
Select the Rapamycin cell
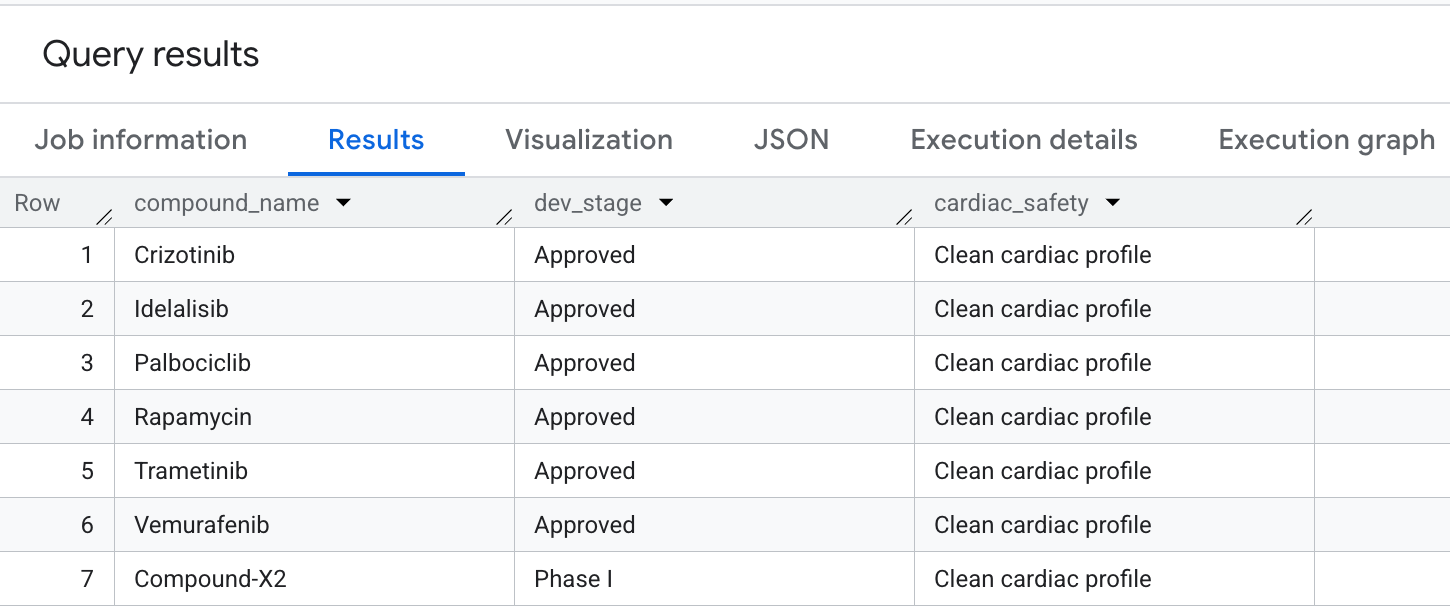[x=315, y=417]
